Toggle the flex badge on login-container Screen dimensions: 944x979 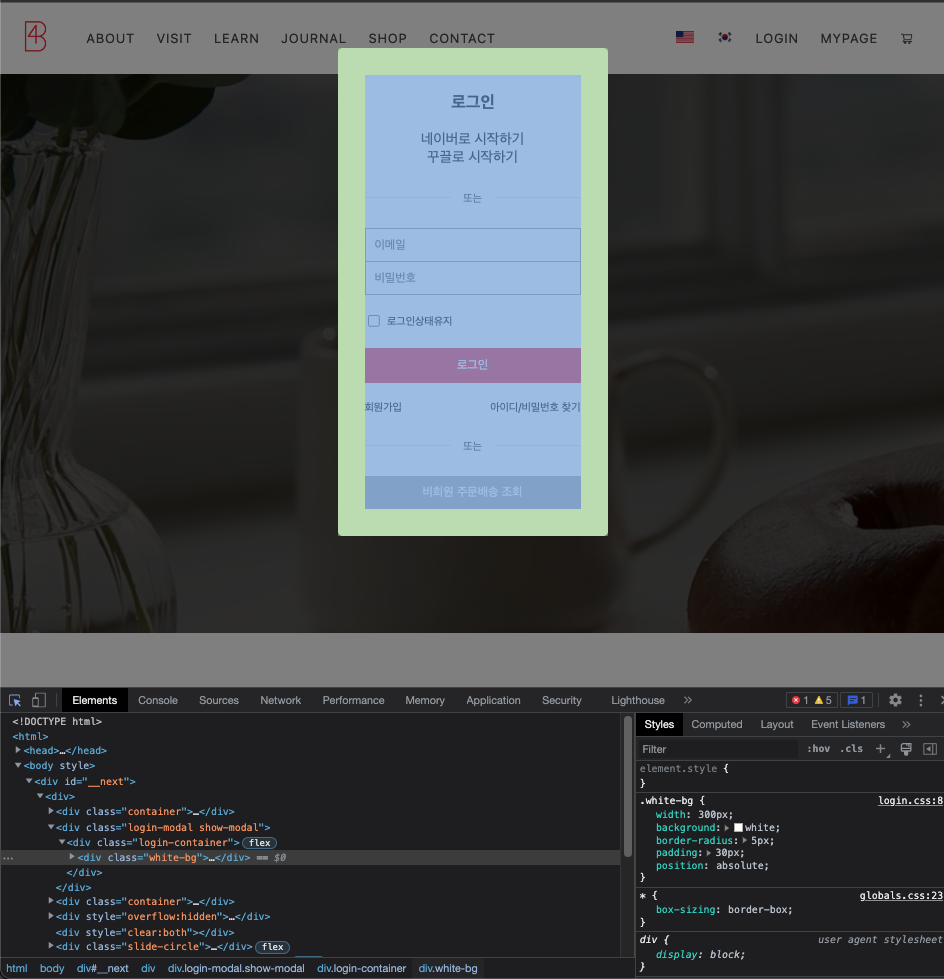[x=259, y=843]
